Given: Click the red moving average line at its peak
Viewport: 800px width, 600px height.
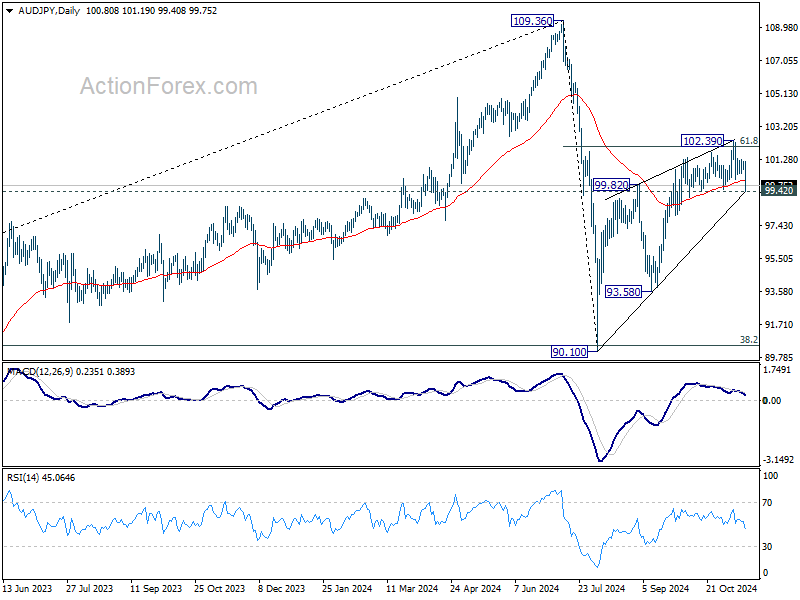Looking at the screenshot, I should click(x=574, y=94).
